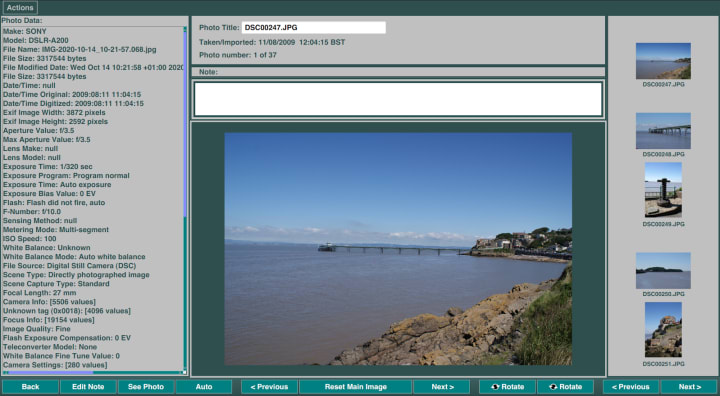Click the Photo Data horizontal scrollbar
720x396 pixels.
pyautogui.click(x=92, y=373)
